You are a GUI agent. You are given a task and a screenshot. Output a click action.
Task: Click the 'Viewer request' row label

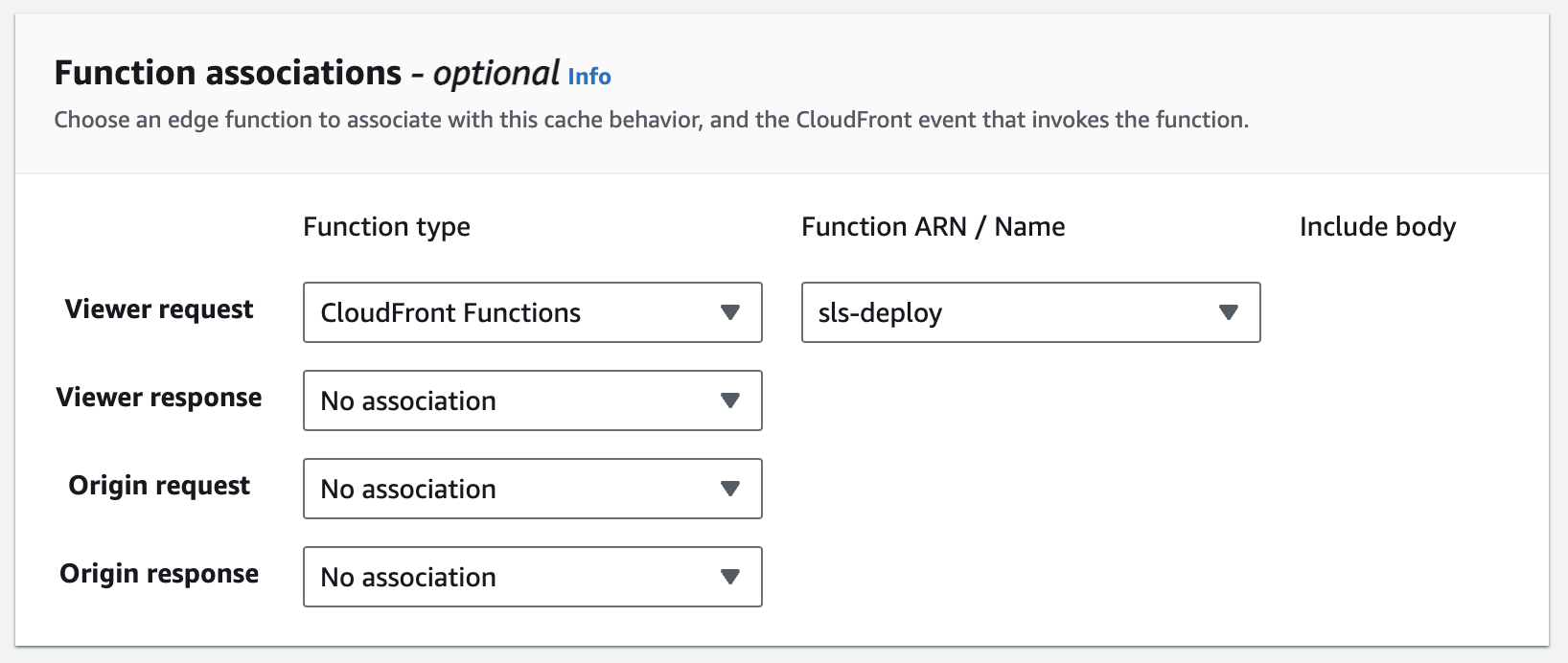coord(159,309)
